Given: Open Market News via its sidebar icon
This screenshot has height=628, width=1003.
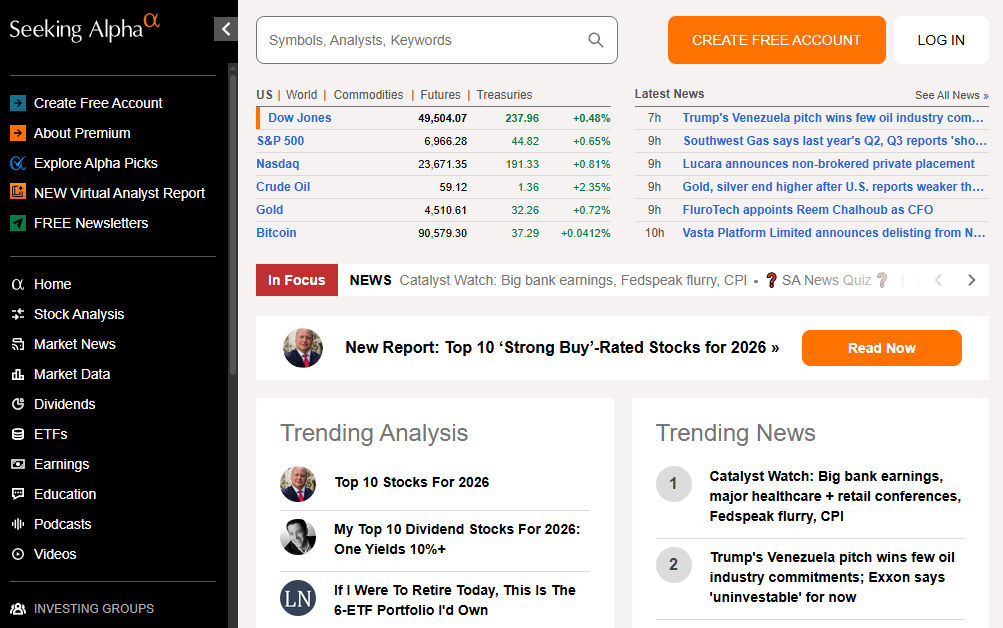Looking at the screenshot, I should coord(17,344).
